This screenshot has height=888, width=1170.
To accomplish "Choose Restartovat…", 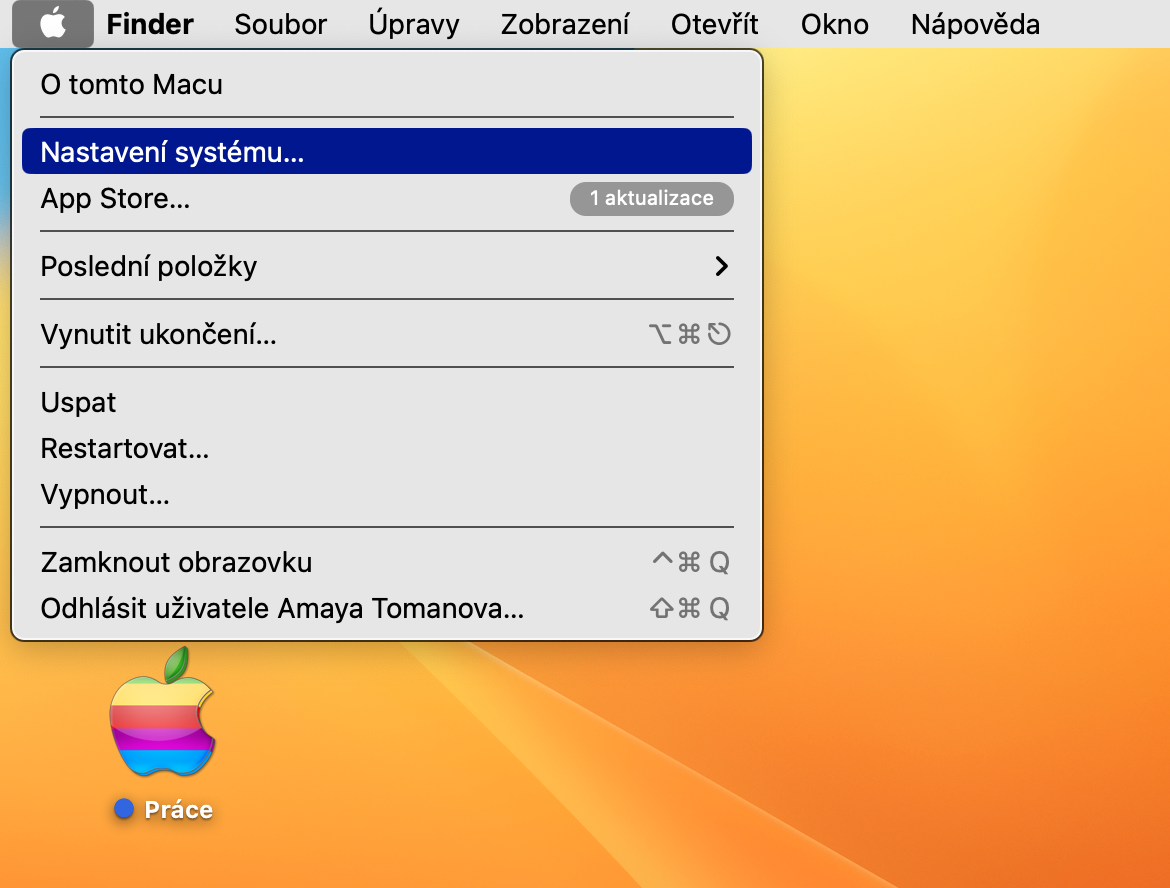I will click(x=387, y=448).
